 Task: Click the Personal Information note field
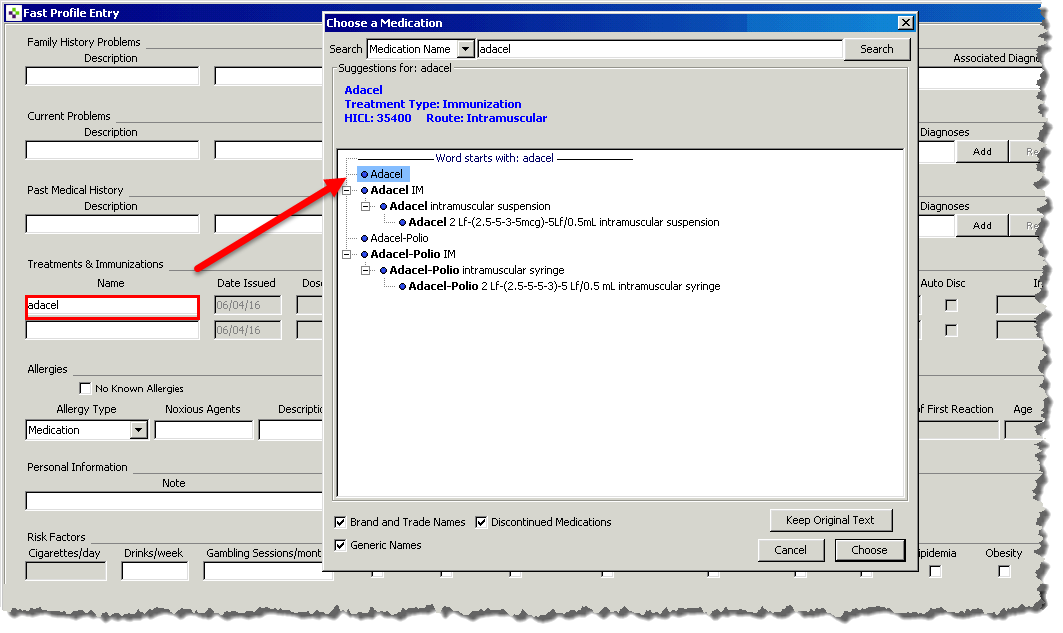[174, 501]
